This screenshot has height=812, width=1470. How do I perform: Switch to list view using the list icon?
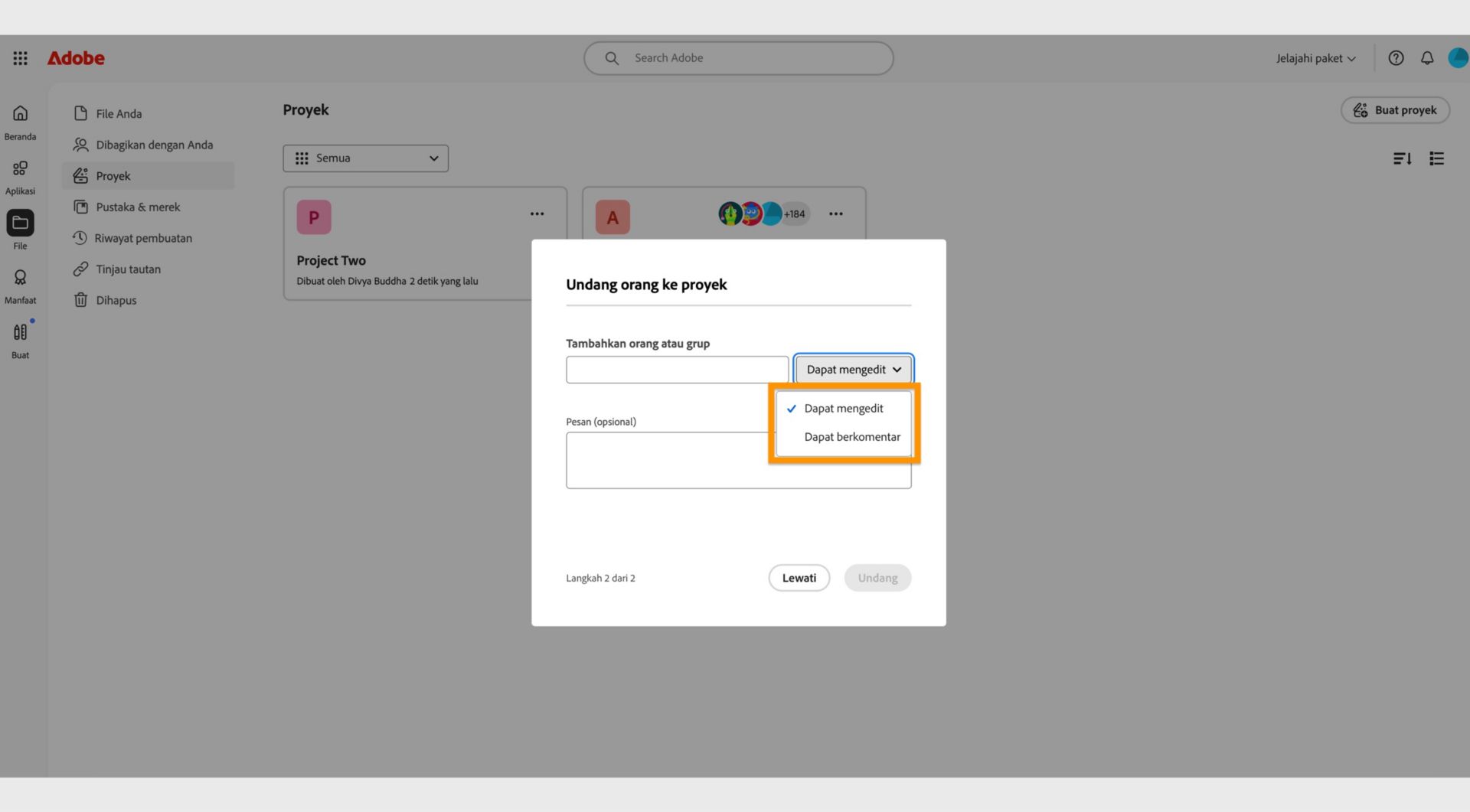(1437, 158)
